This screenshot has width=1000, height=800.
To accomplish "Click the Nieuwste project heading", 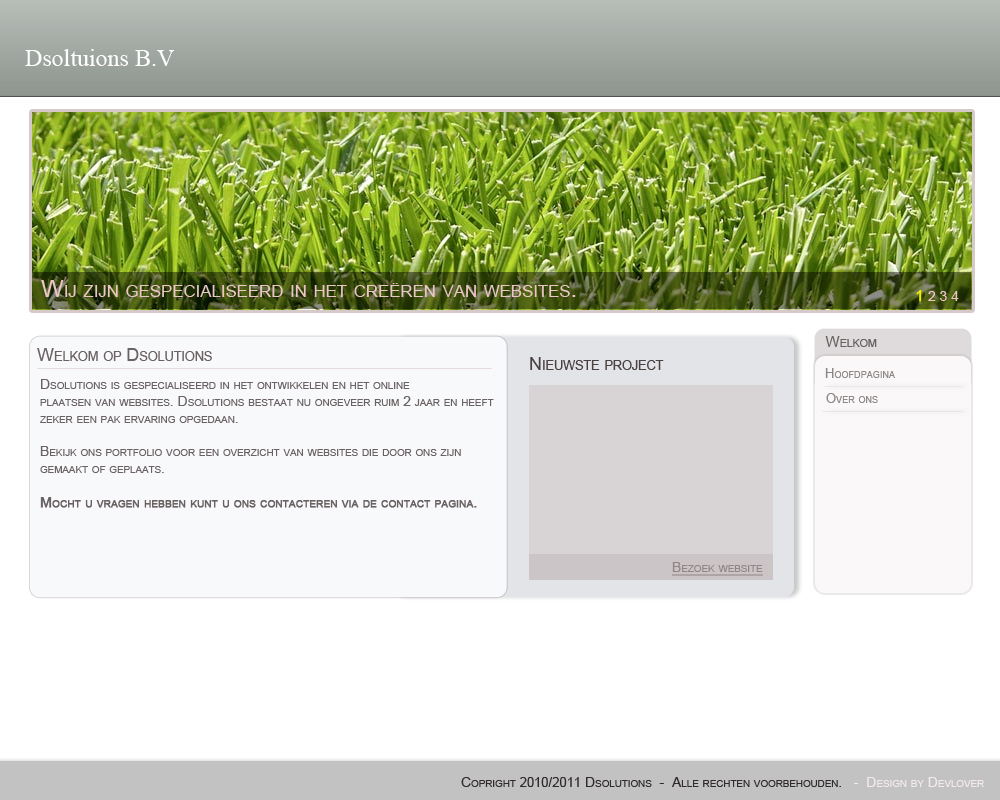I will pos(596,364).
